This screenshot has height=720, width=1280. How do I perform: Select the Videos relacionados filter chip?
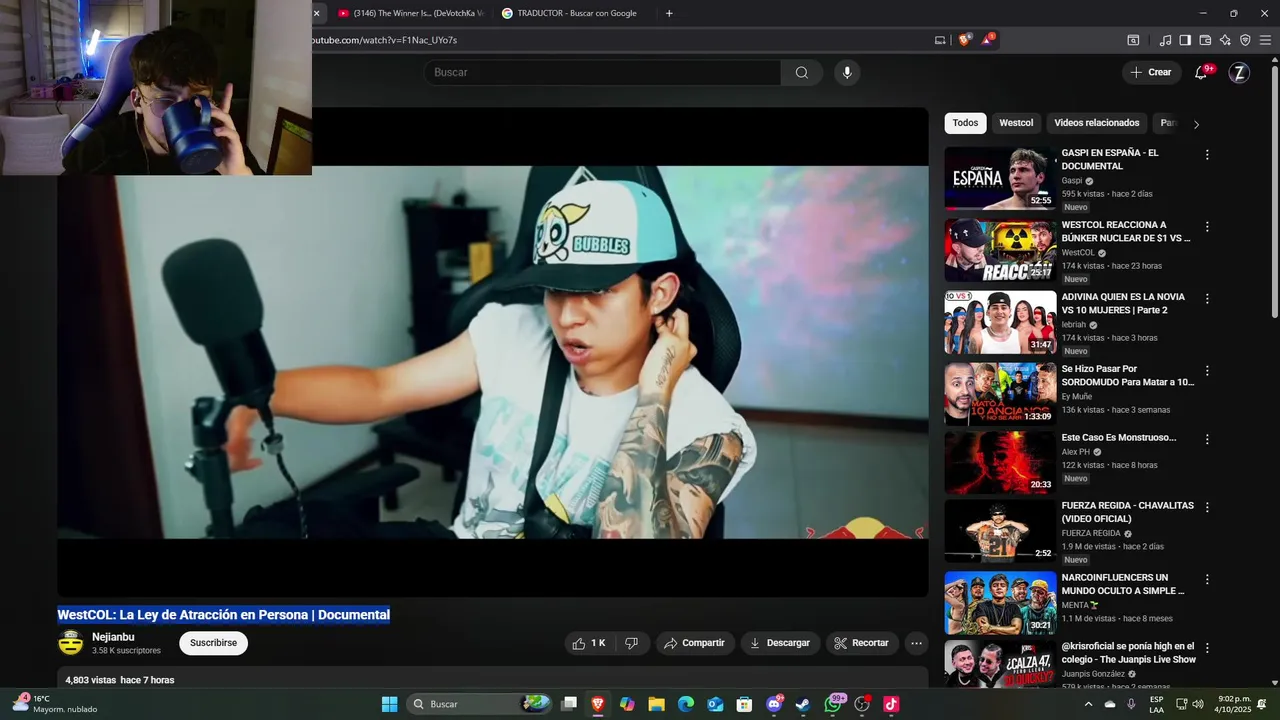click(1096, 123)
